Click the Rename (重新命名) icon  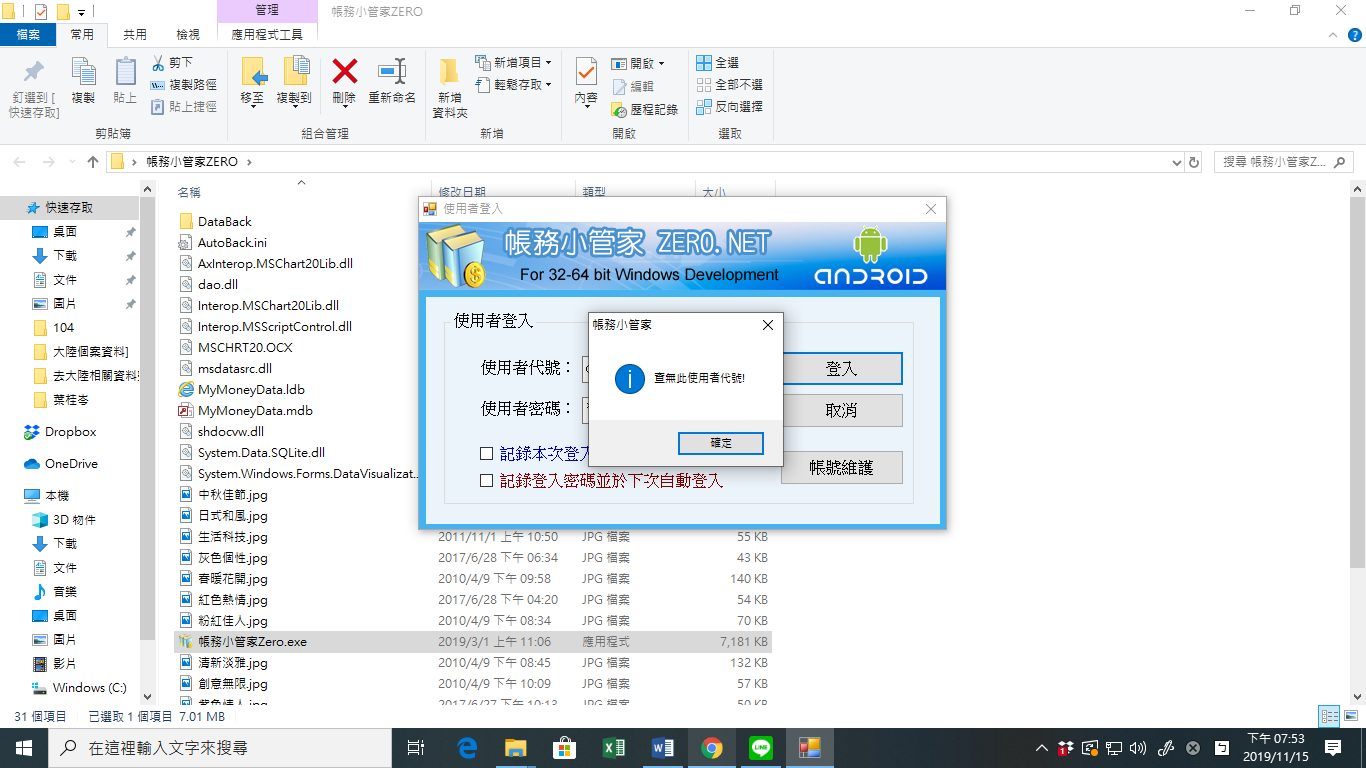pyautogui.click(x=392, y=71)
